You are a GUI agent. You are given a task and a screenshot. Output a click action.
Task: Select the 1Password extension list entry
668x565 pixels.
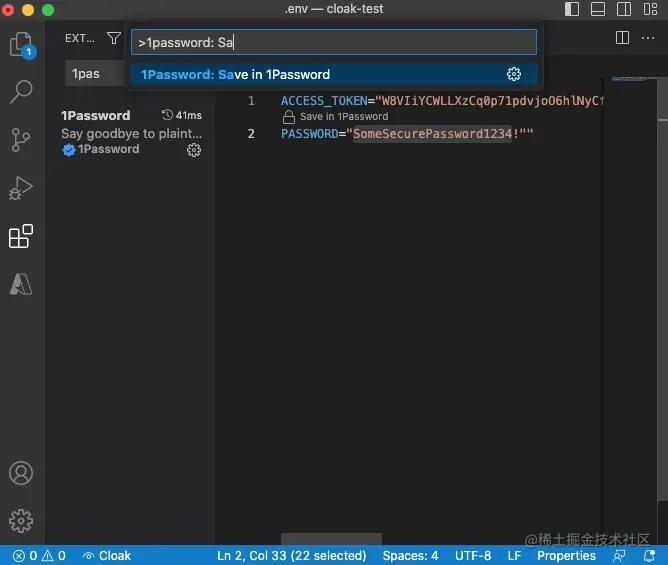click(x=131, y=133)
